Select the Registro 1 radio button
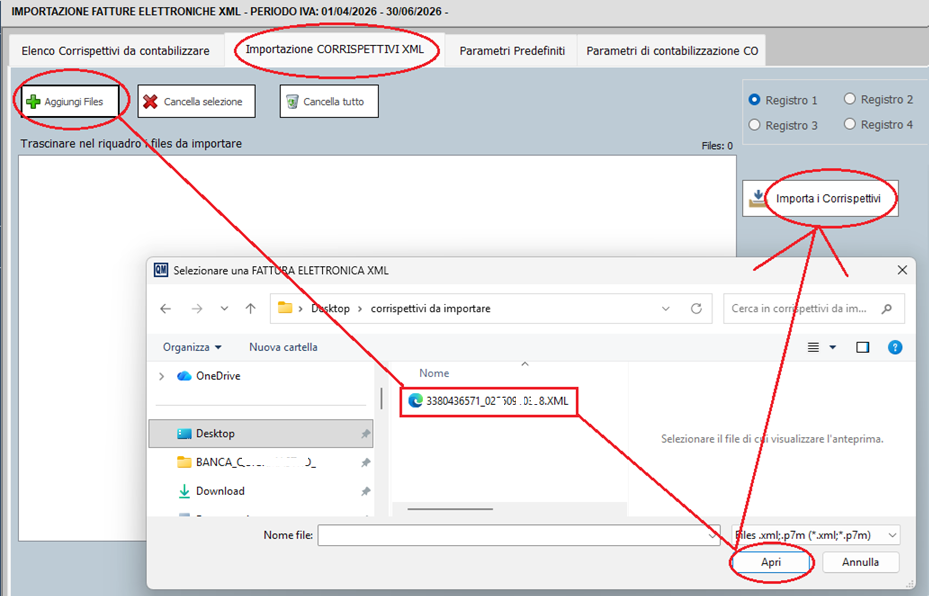Image resolution: width=929 pixels, height=596 pixels. coord(755,100)
